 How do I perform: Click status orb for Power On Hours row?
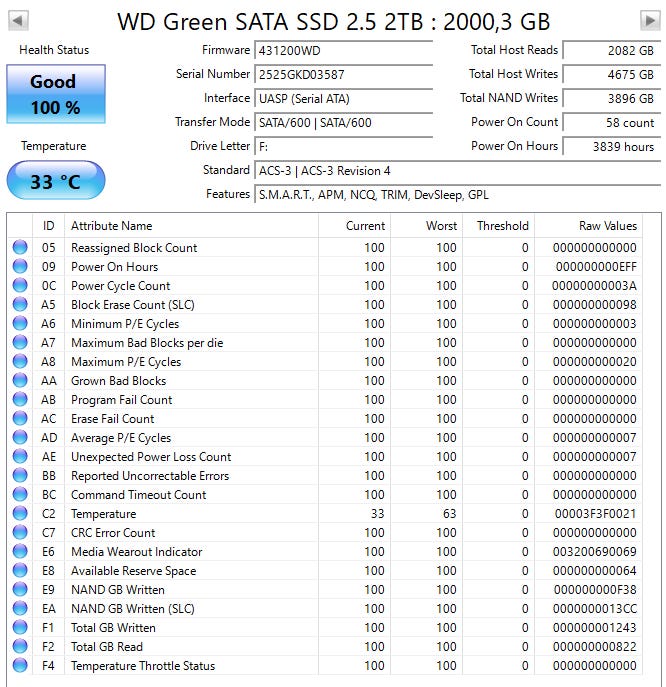click(x=20, y=266)
